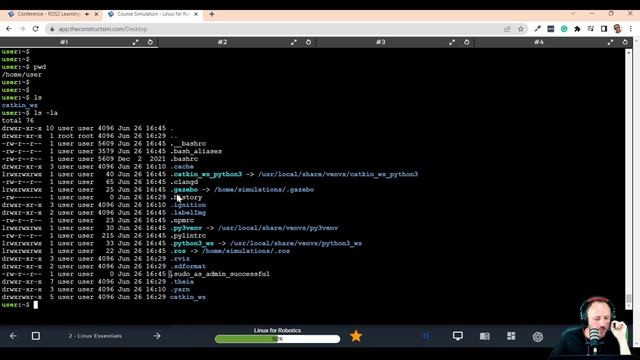Image resolution: width=640 pixels, height=360 pixels.
Task: Click the square stop icon in bottom bar
Action: 36,336
